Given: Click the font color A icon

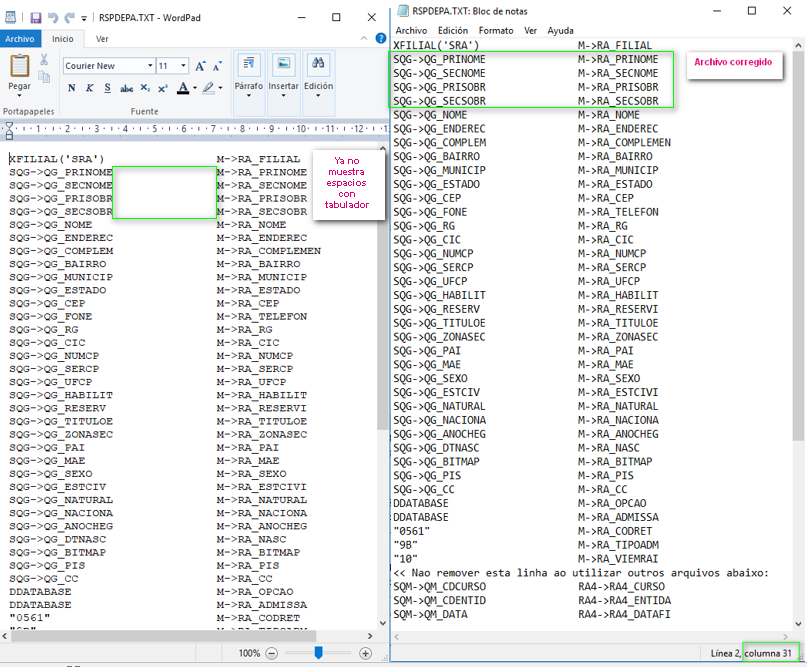Looking at the screenshot, I should (x=183, y=88).
